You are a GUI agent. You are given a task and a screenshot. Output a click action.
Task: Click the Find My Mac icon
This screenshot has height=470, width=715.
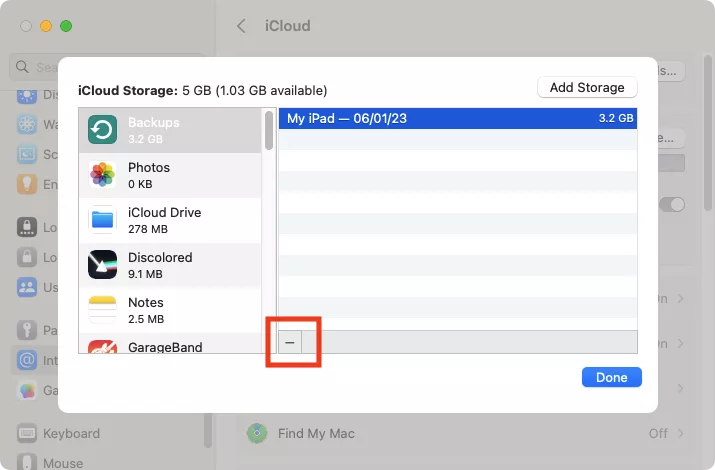[x=258, y=433]
